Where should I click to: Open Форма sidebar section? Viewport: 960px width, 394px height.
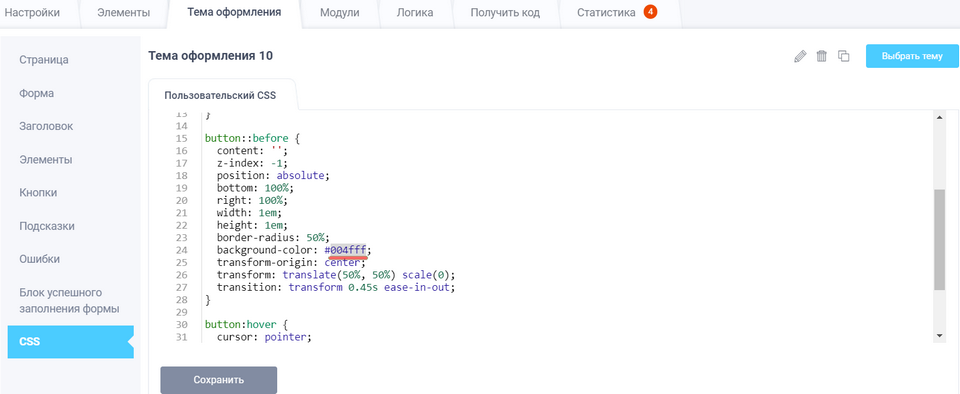[x=37, y=94]
